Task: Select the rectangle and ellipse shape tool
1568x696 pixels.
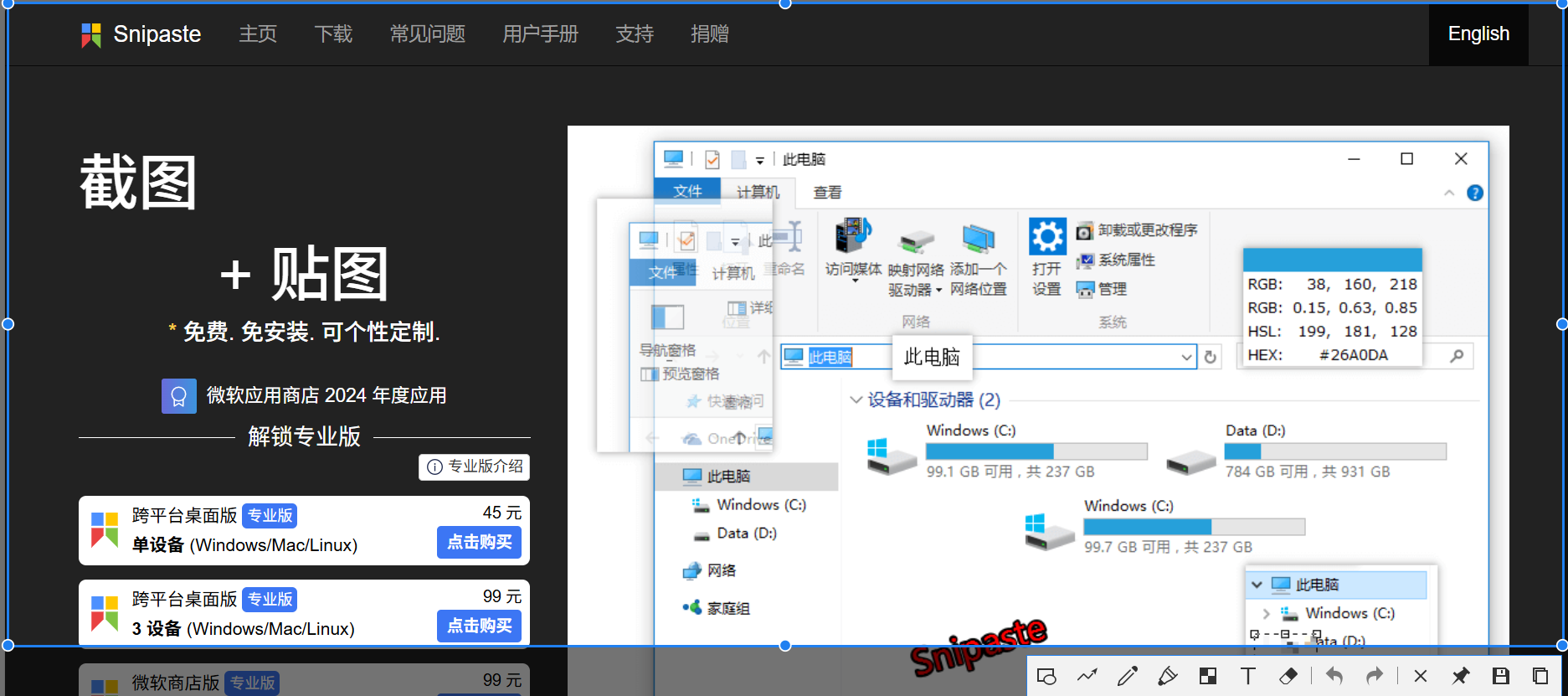Action: click(1046, 676)
